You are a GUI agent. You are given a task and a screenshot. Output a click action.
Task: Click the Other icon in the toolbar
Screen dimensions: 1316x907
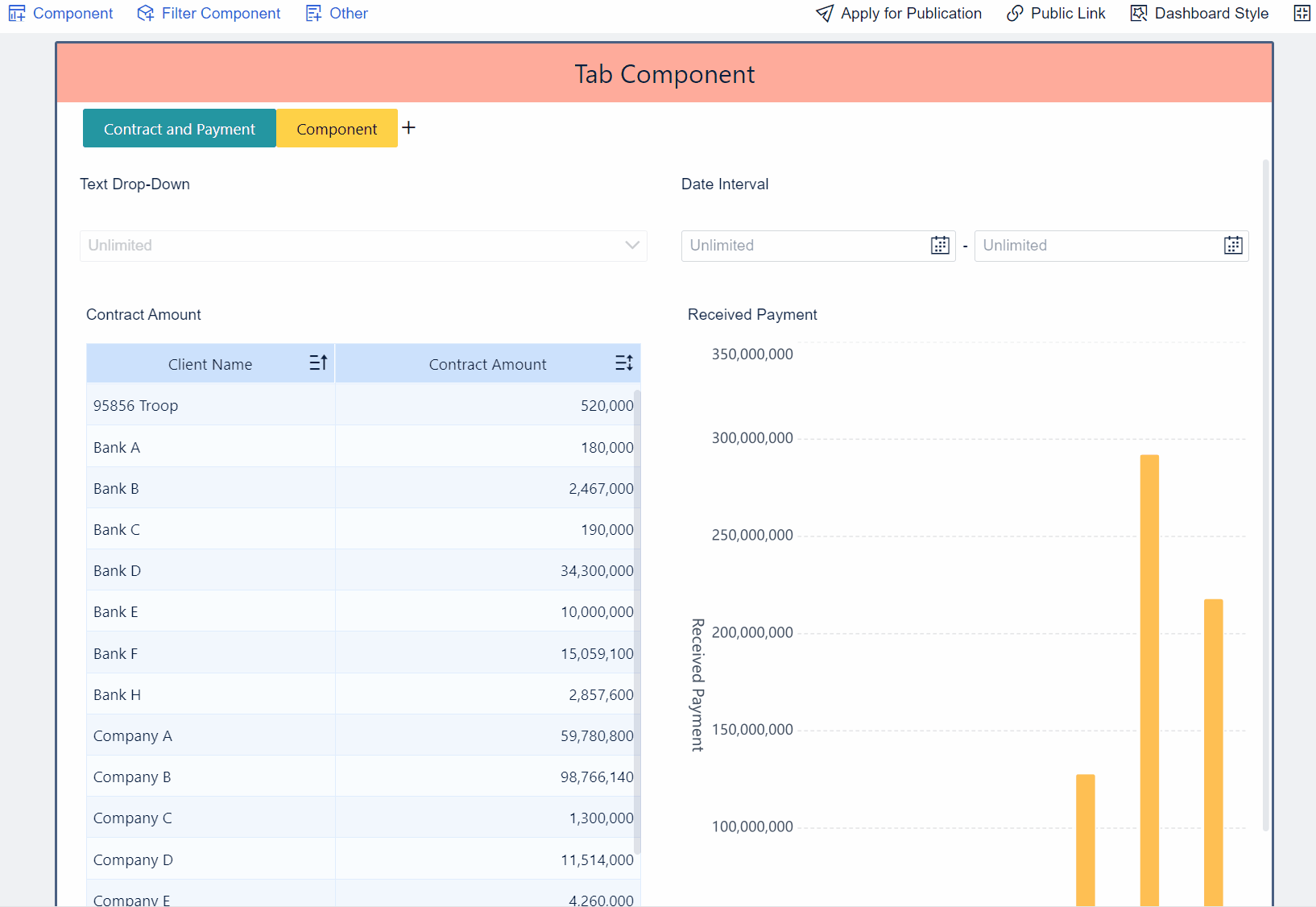(312, 13)
